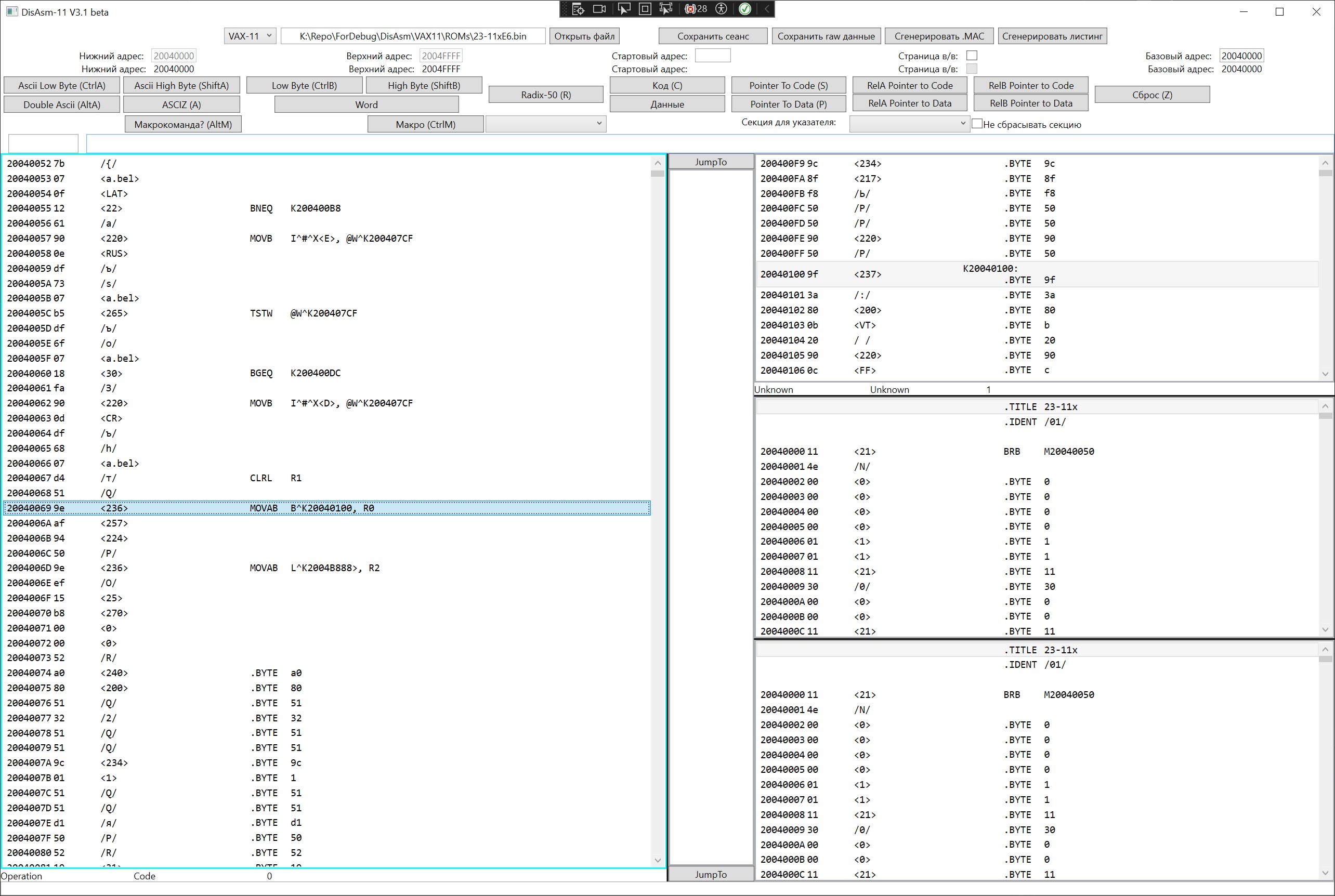Enable 'Не сбрасывать секцию' checkbox

point(977,123)
